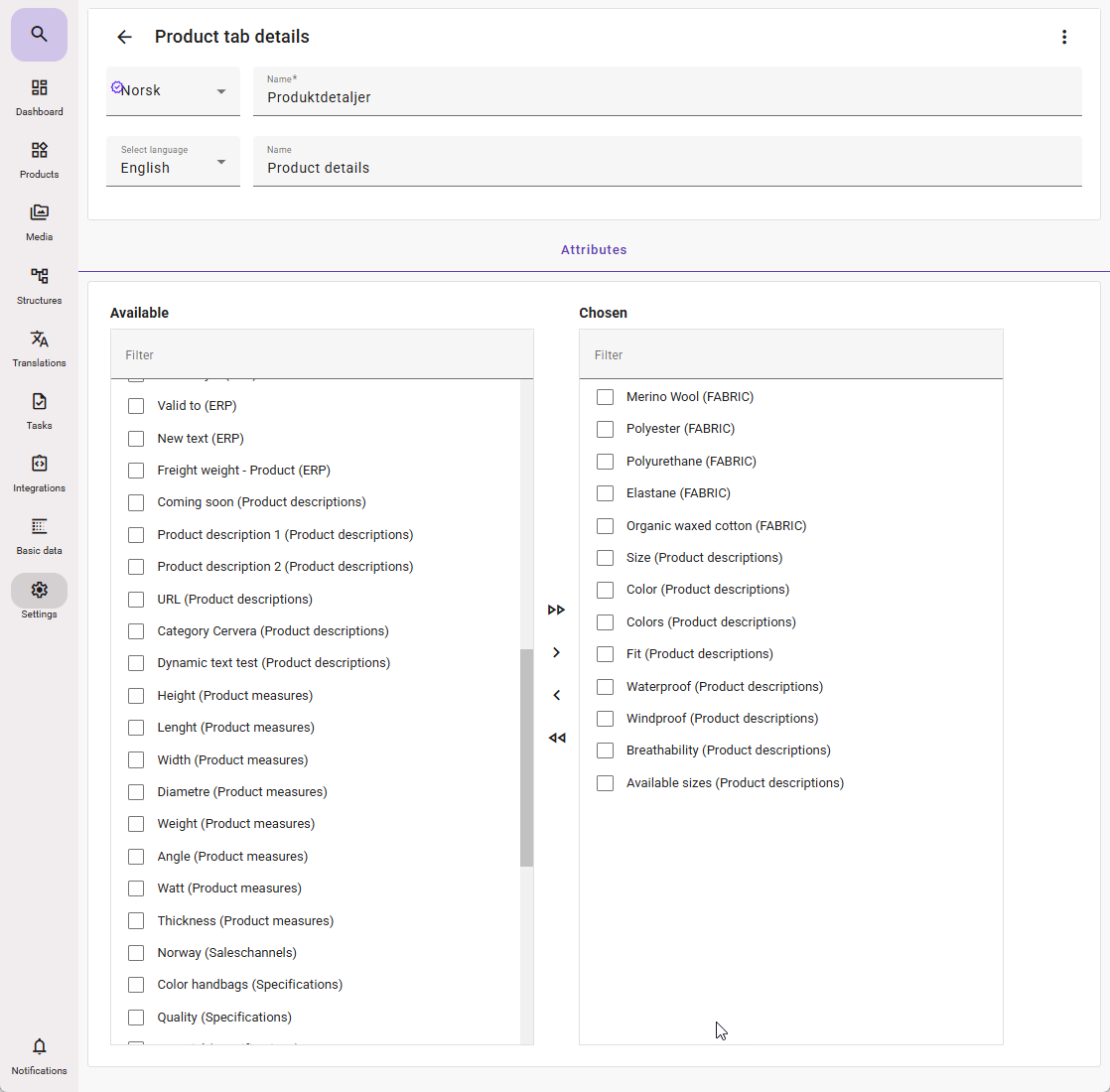The height and width of the screenshot is (1092, 1110).
Task: Click the Filter field under Chosen
Action: 790,355
